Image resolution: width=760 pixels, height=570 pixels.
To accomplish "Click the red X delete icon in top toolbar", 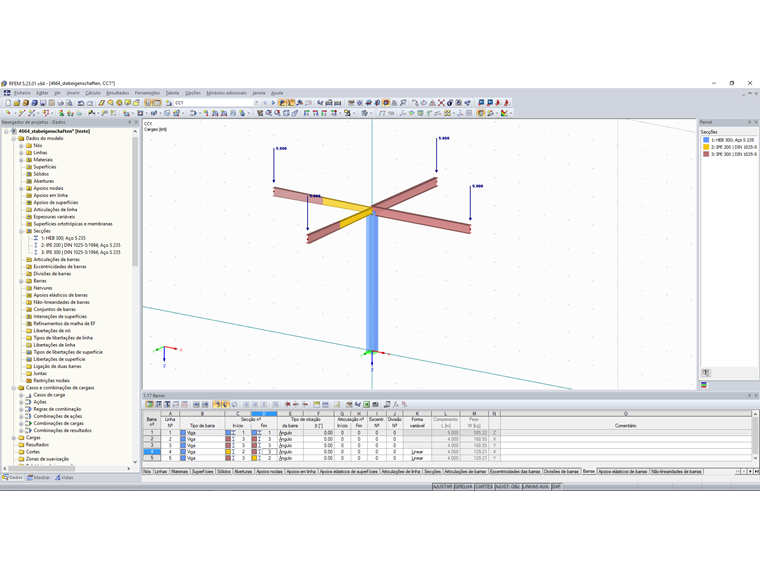I will pos(441,103).
